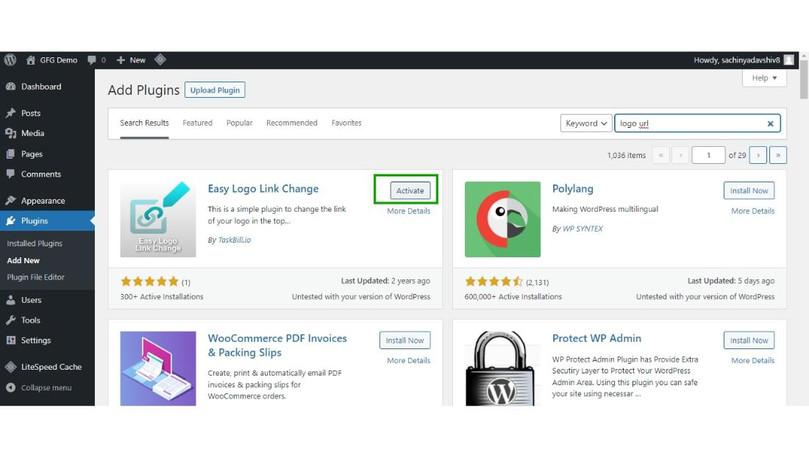
Task: Click the current page number field
Action: [x=708, y=155]
